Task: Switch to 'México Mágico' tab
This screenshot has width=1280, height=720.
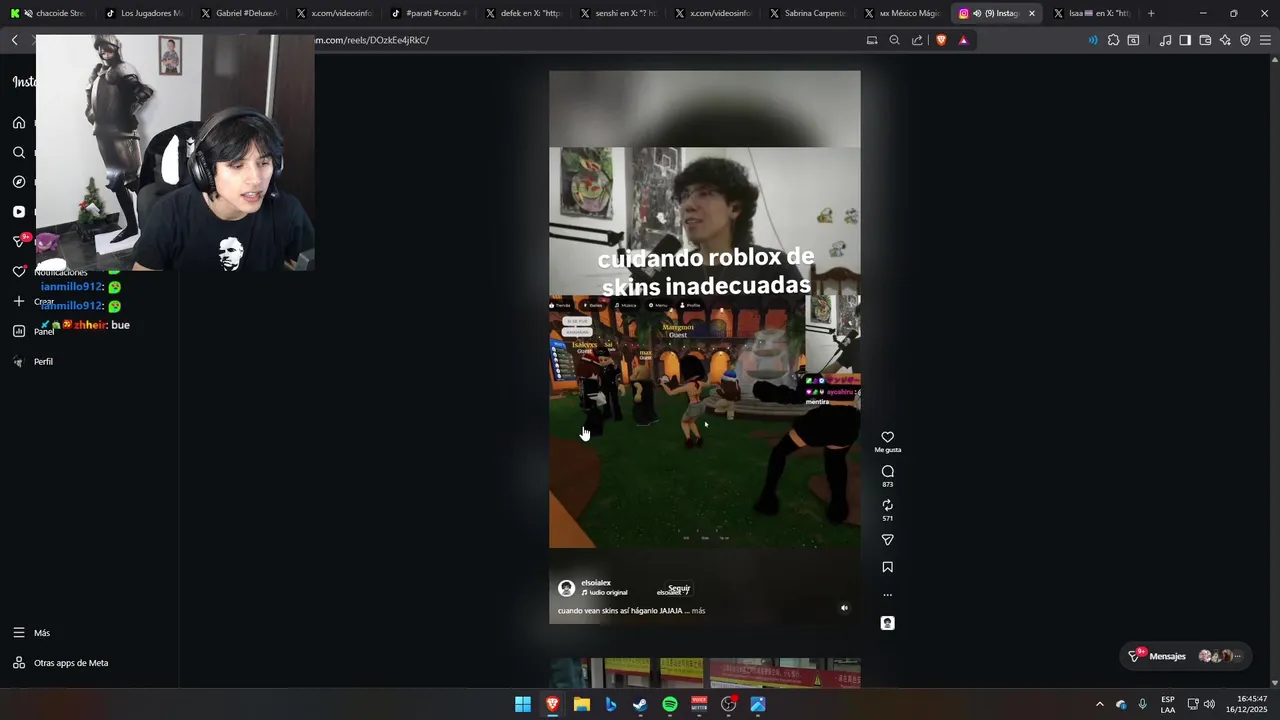Action: [903, 13]
